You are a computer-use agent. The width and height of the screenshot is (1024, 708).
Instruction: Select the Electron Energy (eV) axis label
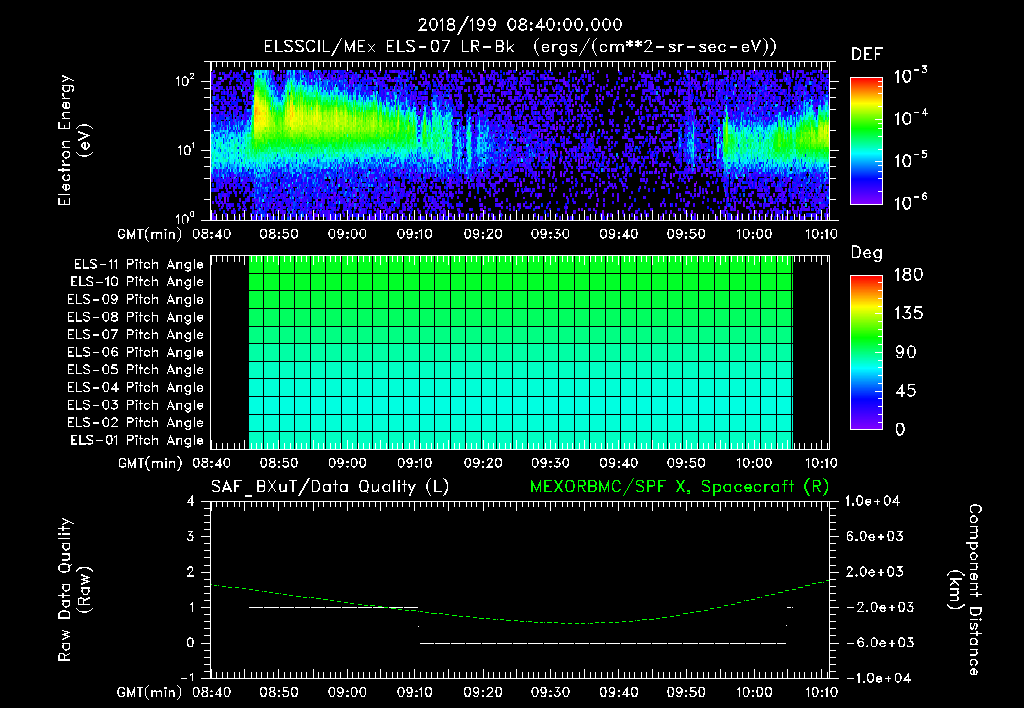click(x=74, y=140)
